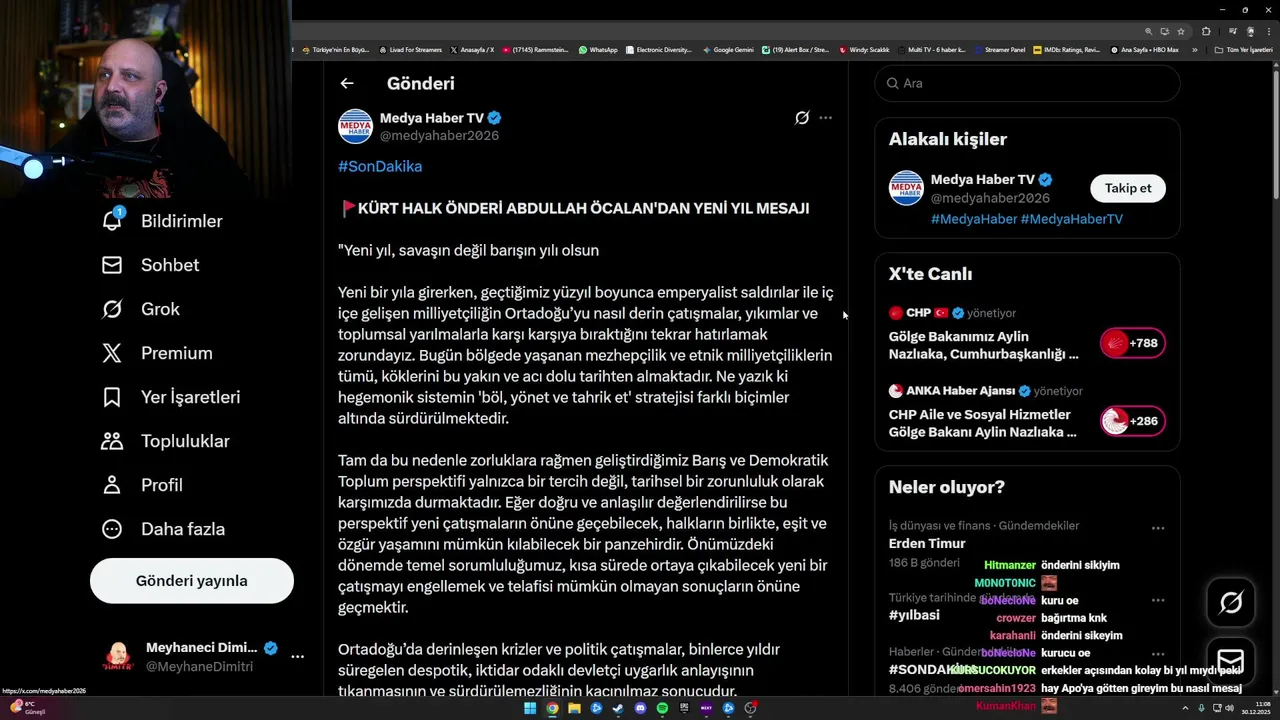Follow Medya Haber TV with Takip et

tap(1128, 188)
